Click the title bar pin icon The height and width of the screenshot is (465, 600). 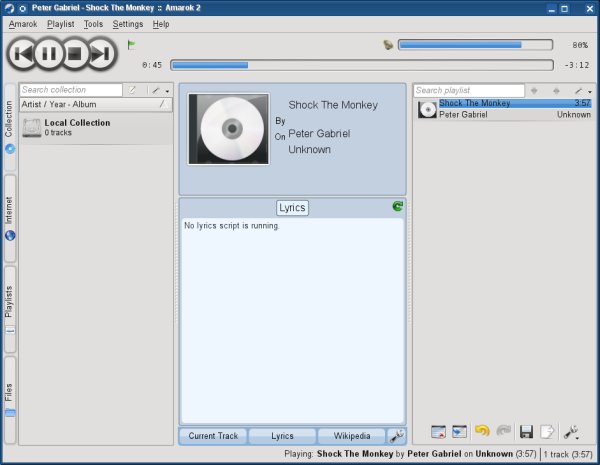(x=23, y=8)
